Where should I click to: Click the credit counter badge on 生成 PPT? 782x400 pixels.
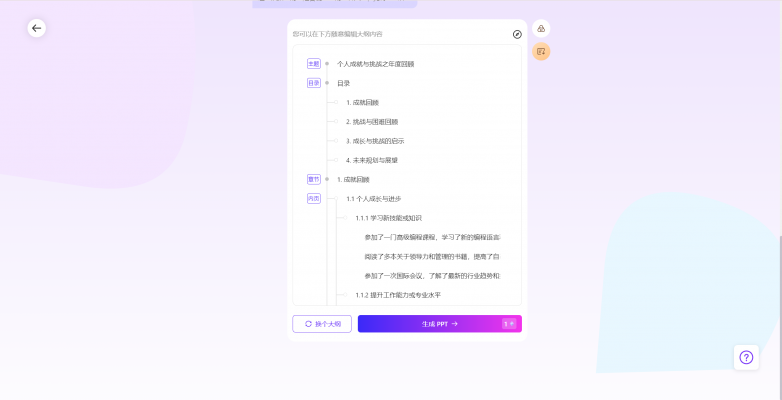[509, 324]
